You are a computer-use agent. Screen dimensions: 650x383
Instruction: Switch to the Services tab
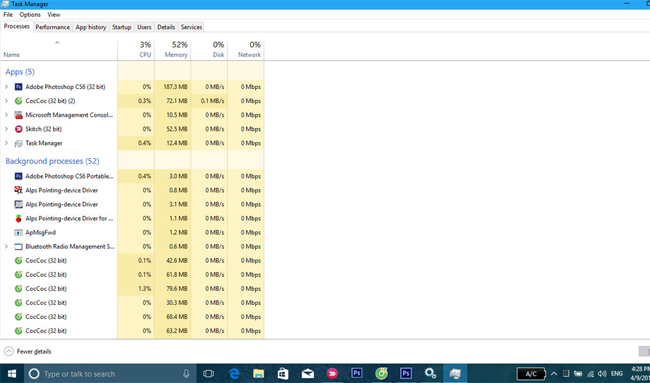pyautogui.click(x=192, y=27)
